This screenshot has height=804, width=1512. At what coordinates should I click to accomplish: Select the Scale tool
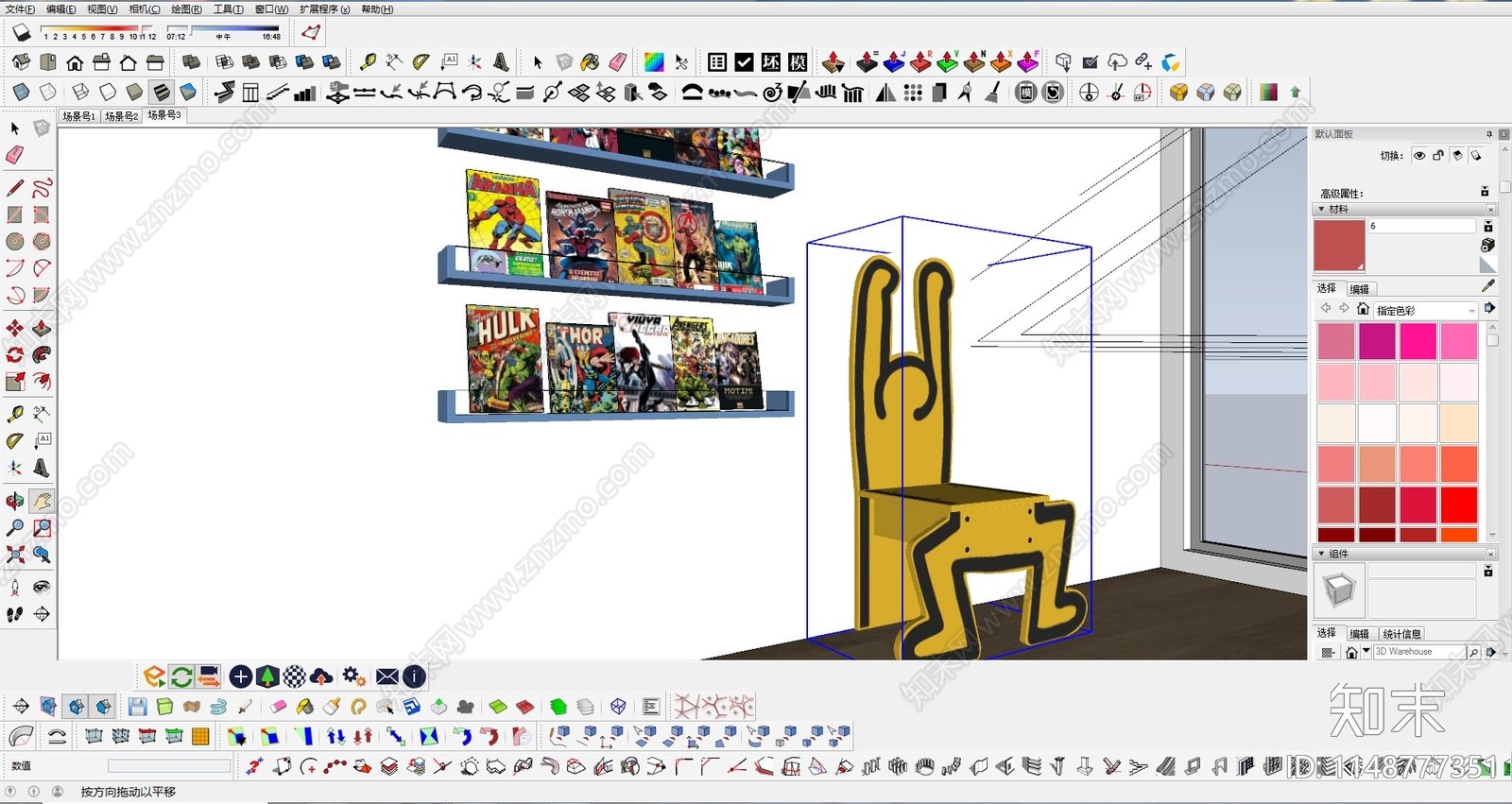tap(15, 381)
